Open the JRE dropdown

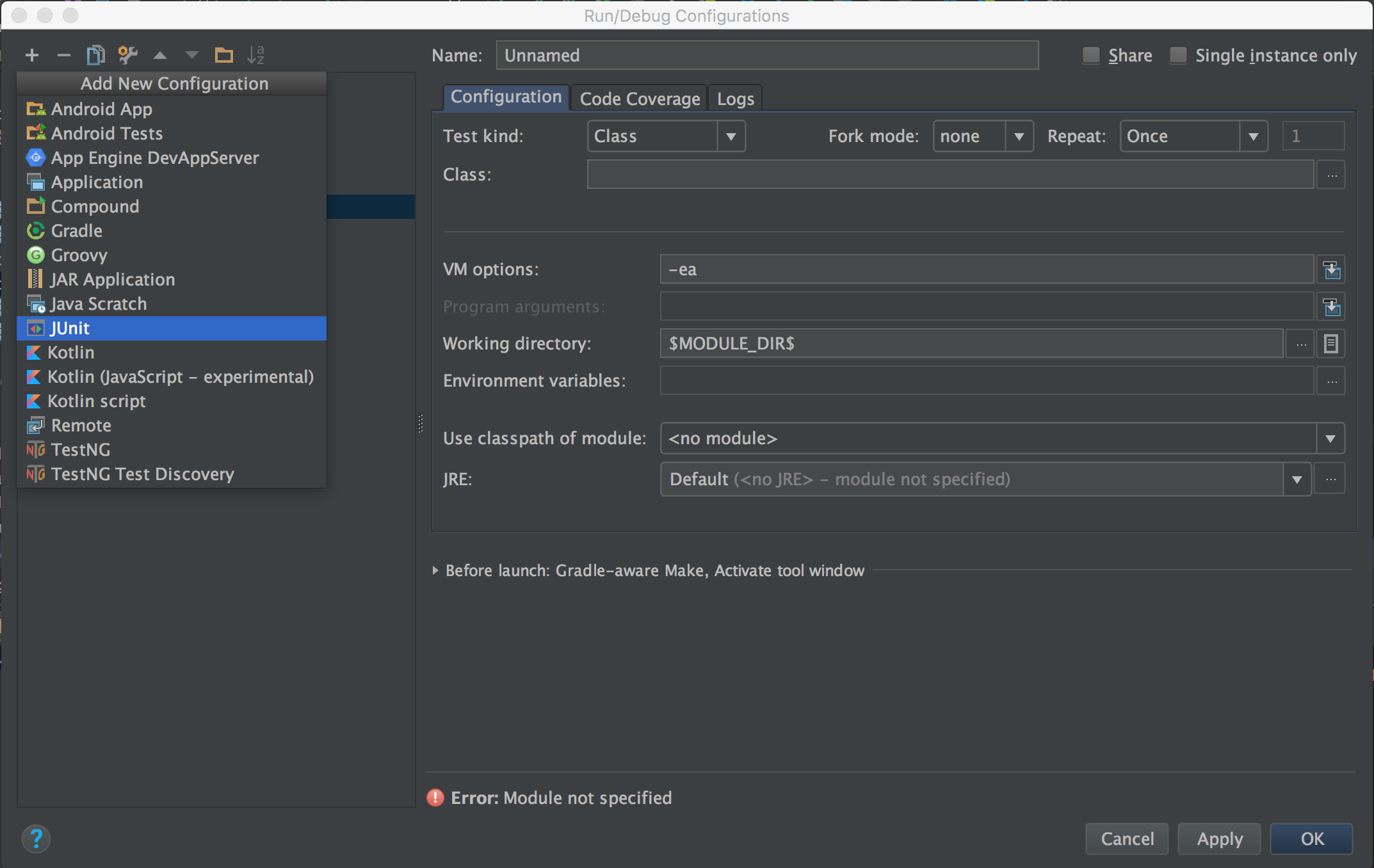click(986, 479)
